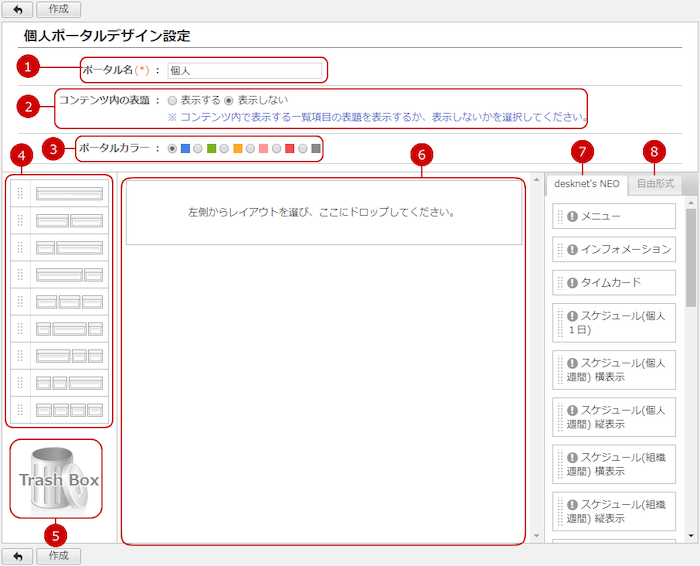This screenshot has width=700, height=566.
Task: Choose the blue portal color swatch
Action: pos(186,149)
